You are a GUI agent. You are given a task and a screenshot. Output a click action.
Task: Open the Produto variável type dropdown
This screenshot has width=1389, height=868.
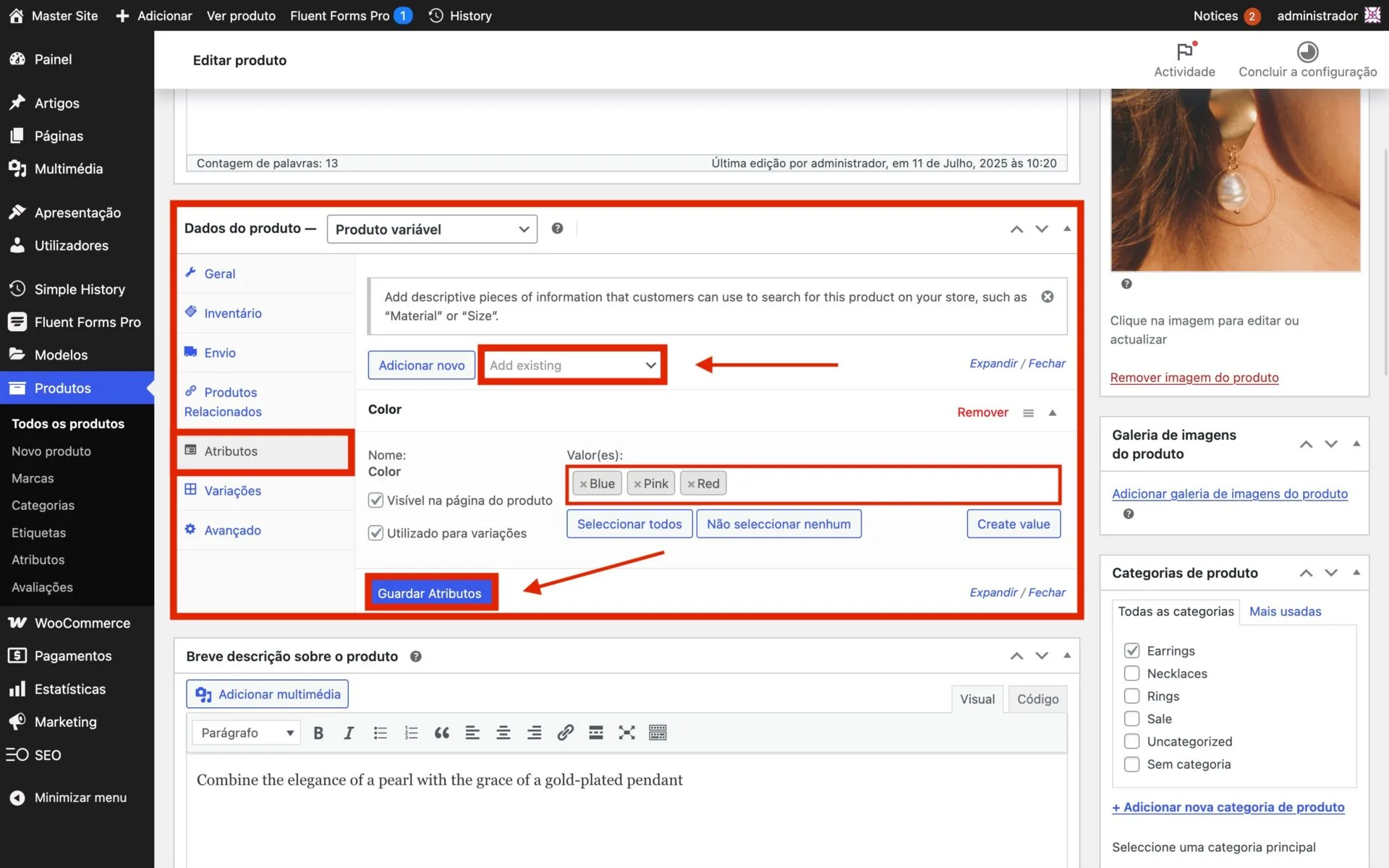pyautogui.click(x=432, y=229)
